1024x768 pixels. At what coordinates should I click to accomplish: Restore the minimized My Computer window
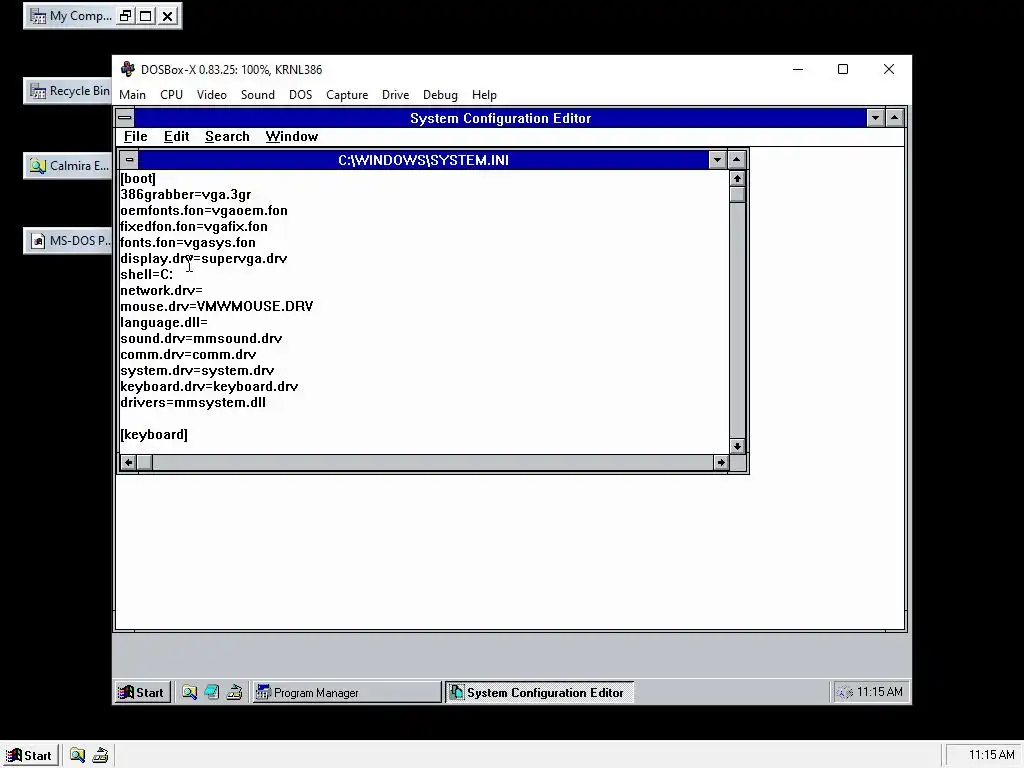[x=125, y=16]
